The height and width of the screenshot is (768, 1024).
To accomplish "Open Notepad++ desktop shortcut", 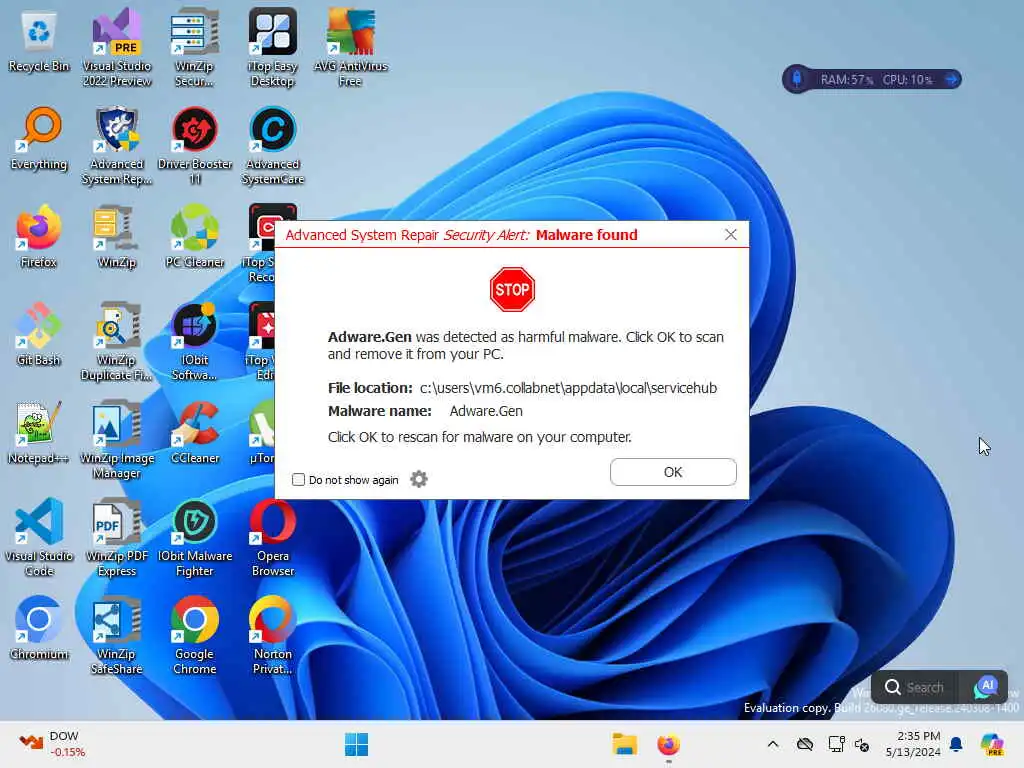I will click(39, 433).
